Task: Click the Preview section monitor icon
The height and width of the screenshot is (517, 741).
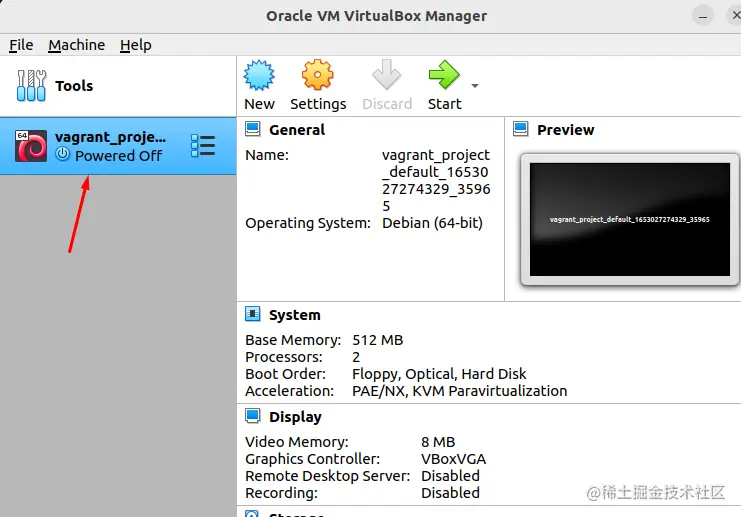Action: pos(521,129)
